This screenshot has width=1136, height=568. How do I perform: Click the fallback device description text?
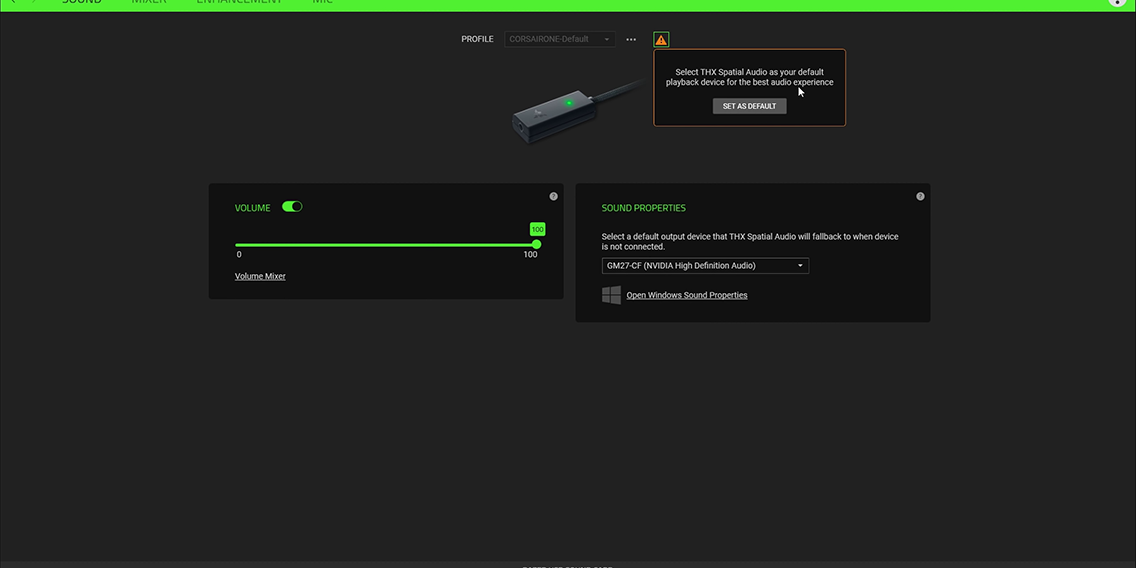coord(750,241)
